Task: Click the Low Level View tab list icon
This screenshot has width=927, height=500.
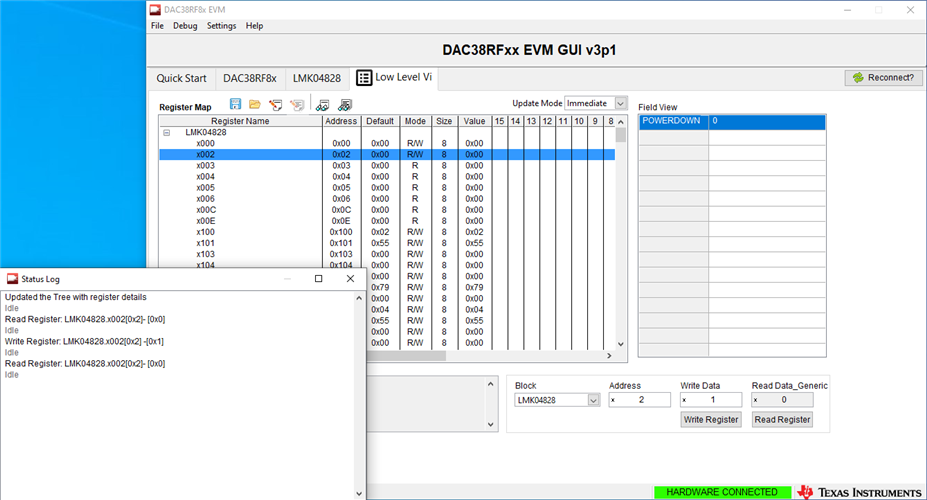Action: [x=364, y=77]
